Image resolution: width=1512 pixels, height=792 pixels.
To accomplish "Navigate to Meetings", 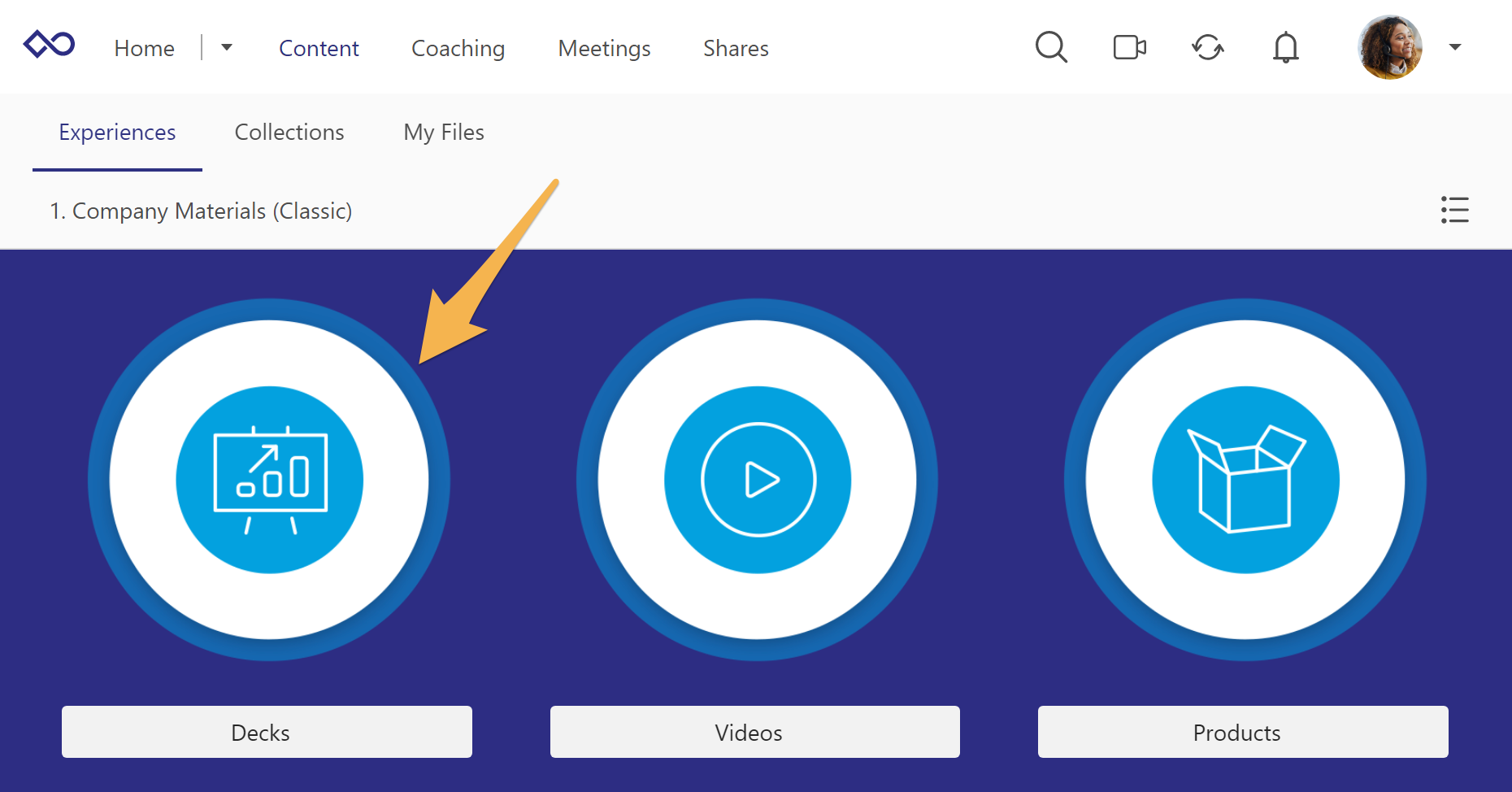I will (603, 48).
